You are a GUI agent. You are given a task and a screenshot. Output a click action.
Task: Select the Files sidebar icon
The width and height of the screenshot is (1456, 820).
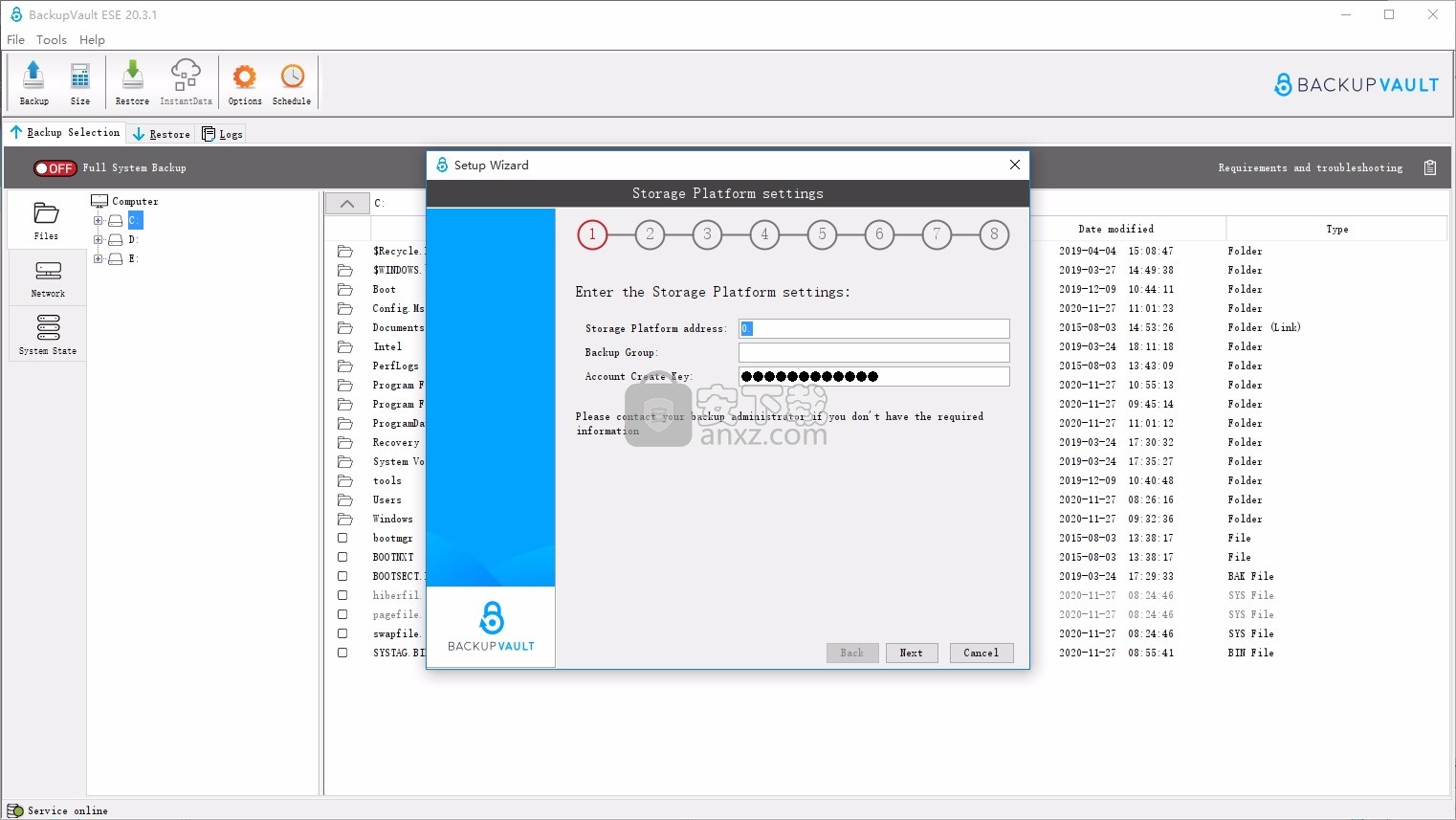point(46,220)
